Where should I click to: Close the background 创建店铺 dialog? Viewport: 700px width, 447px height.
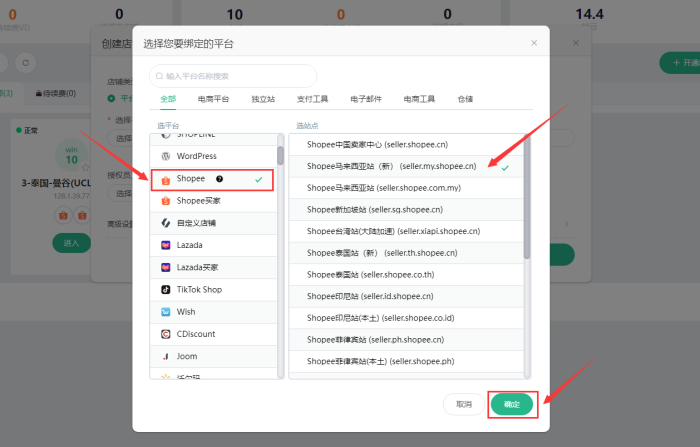576,43
